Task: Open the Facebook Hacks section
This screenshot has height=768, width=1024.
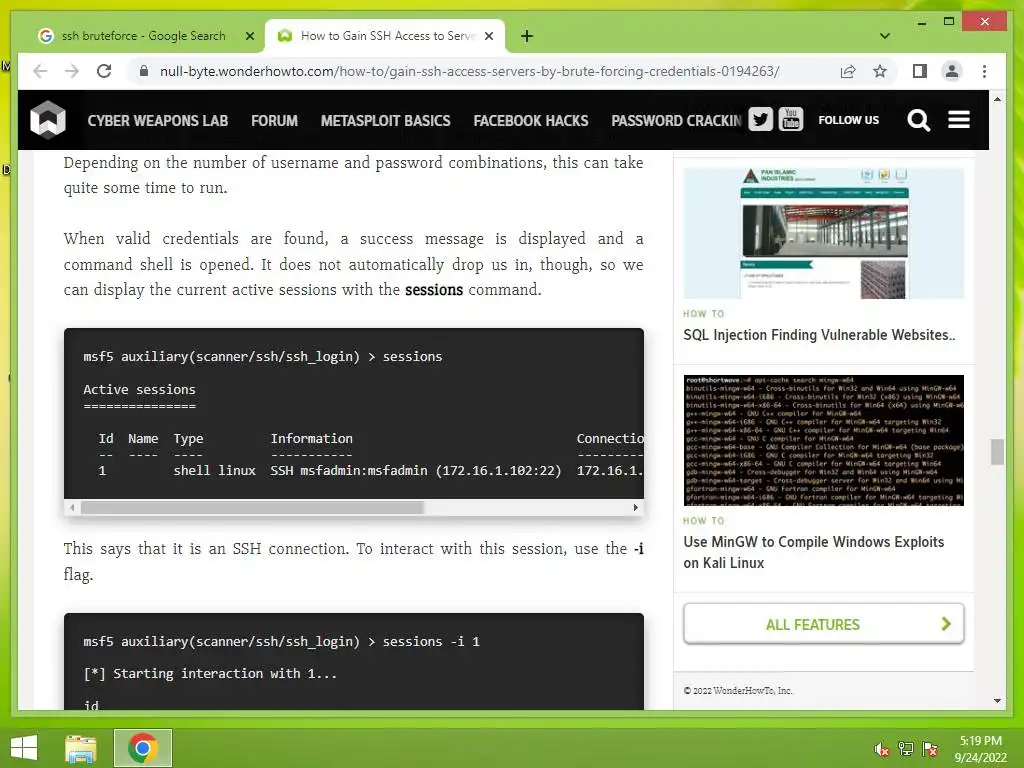Action: [531, 121]
